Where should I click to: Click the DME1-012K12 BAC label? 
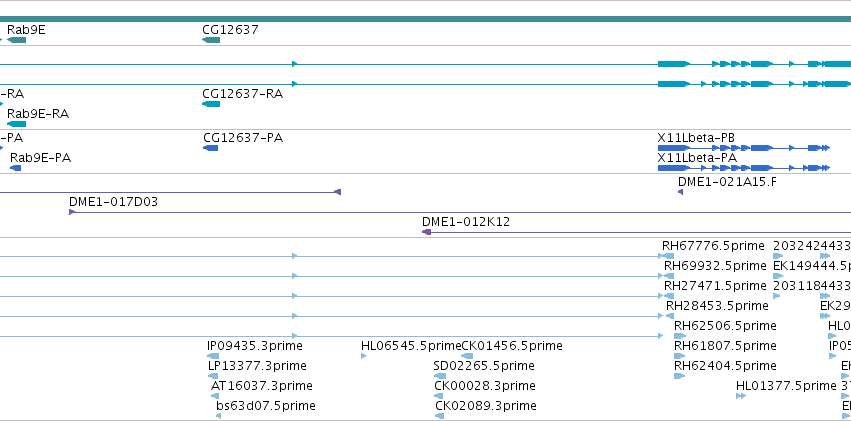tap(466, 222)
